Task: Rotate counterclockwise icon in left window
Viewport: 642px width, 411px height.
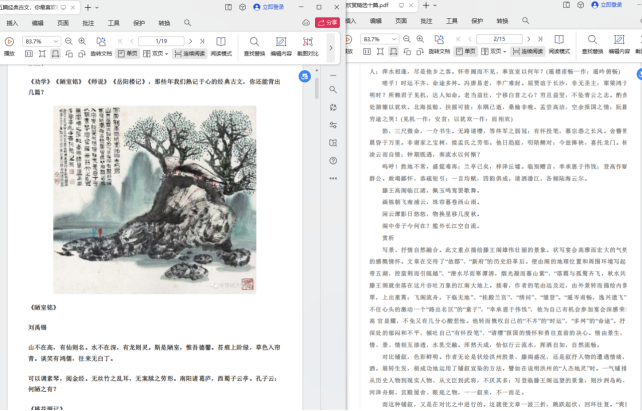Action: 69,54
